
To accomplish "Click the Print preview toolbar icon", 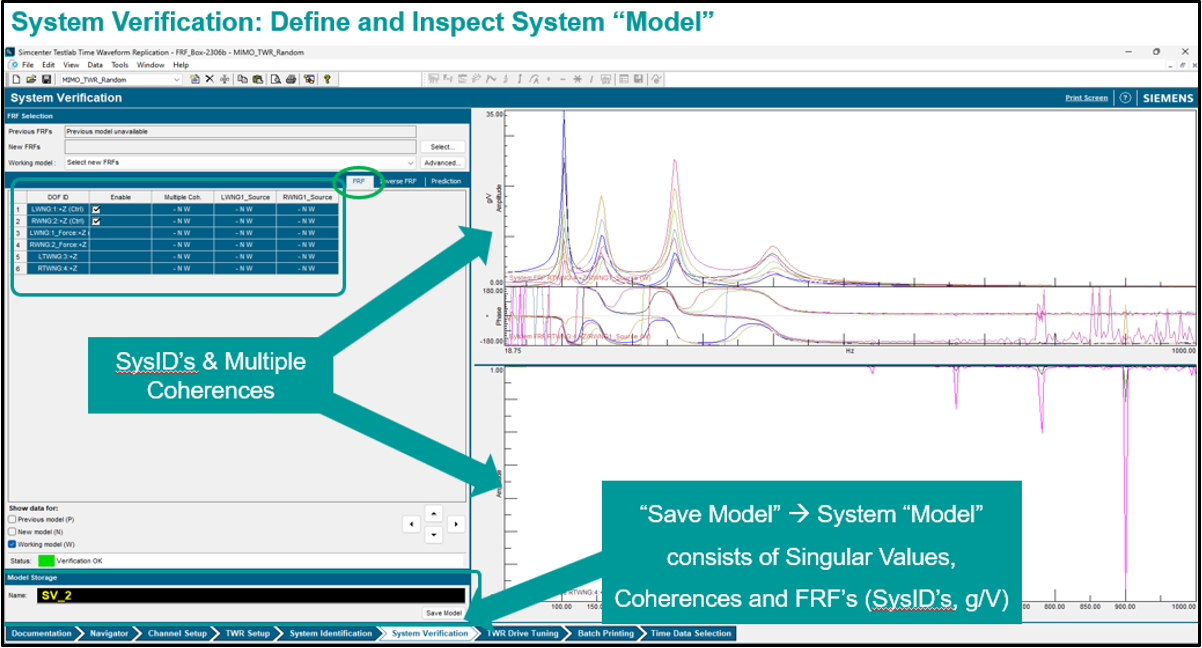I will coord(275,79).
